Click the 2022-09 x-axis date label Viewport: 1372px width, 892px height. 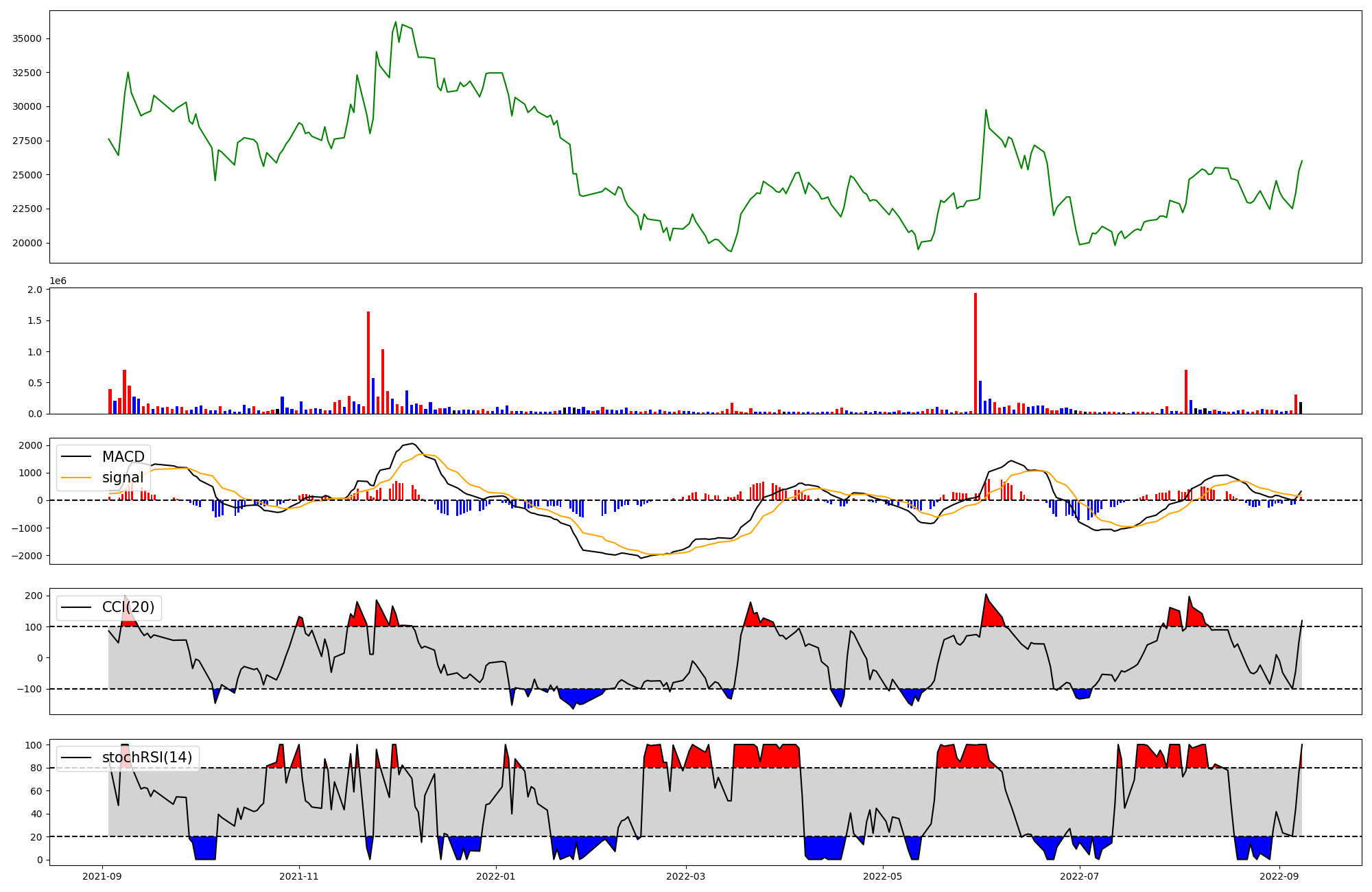(x=1279, y=876)
